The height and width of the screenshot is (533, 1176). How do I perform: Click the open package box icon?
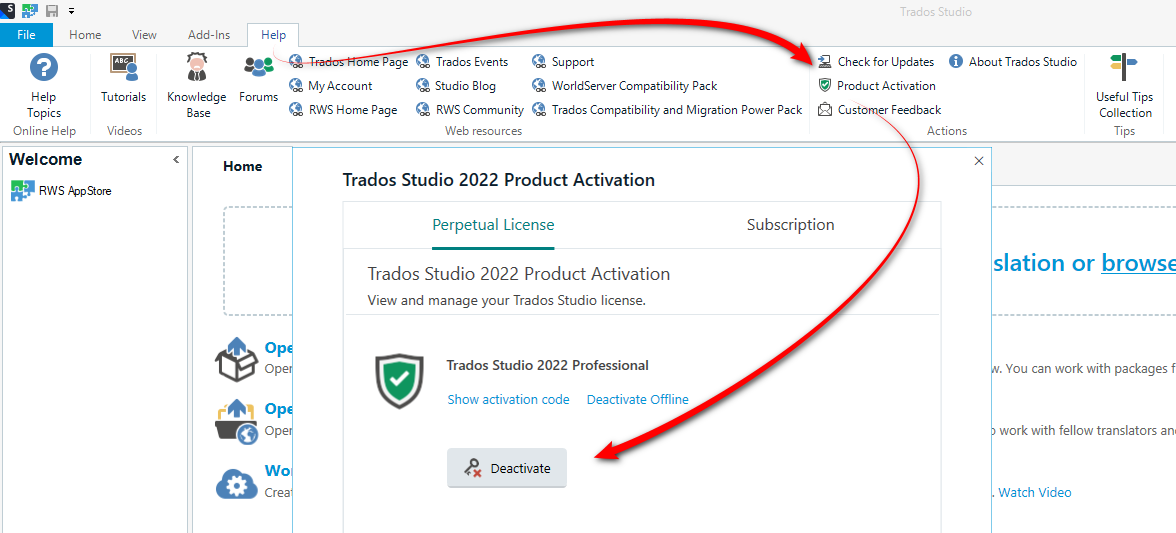coord(237,359)
